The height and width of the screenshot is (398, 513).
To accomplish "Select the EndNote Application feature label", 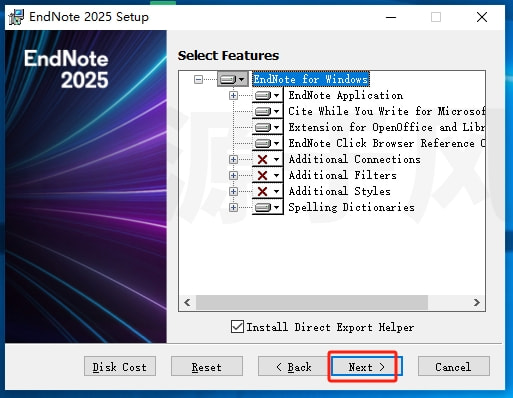I will click(x=346, y=95).
